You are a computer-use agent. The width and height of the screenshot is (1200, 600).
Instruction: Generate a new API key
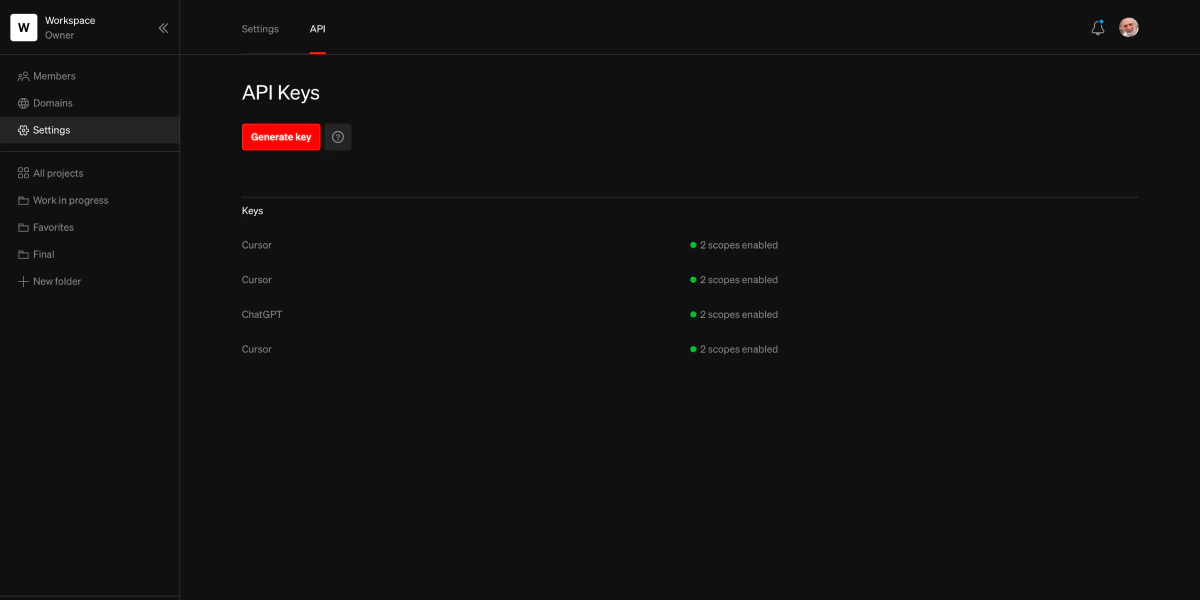coord(281,137)
